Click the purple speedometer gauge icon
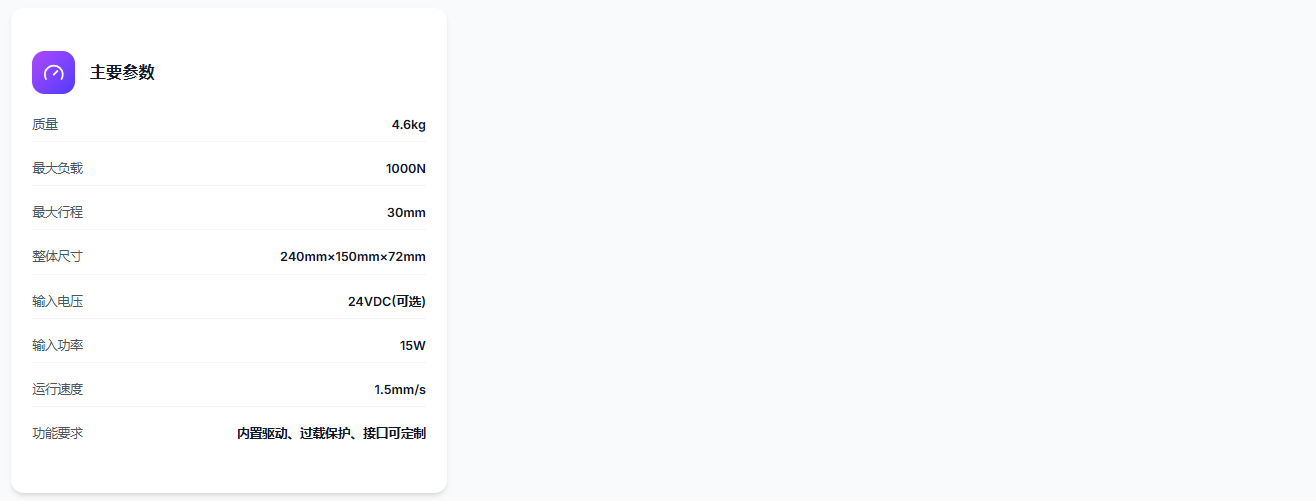This screenshot has height=501, width=1316. pyautogui.click(x=53, y=72)
